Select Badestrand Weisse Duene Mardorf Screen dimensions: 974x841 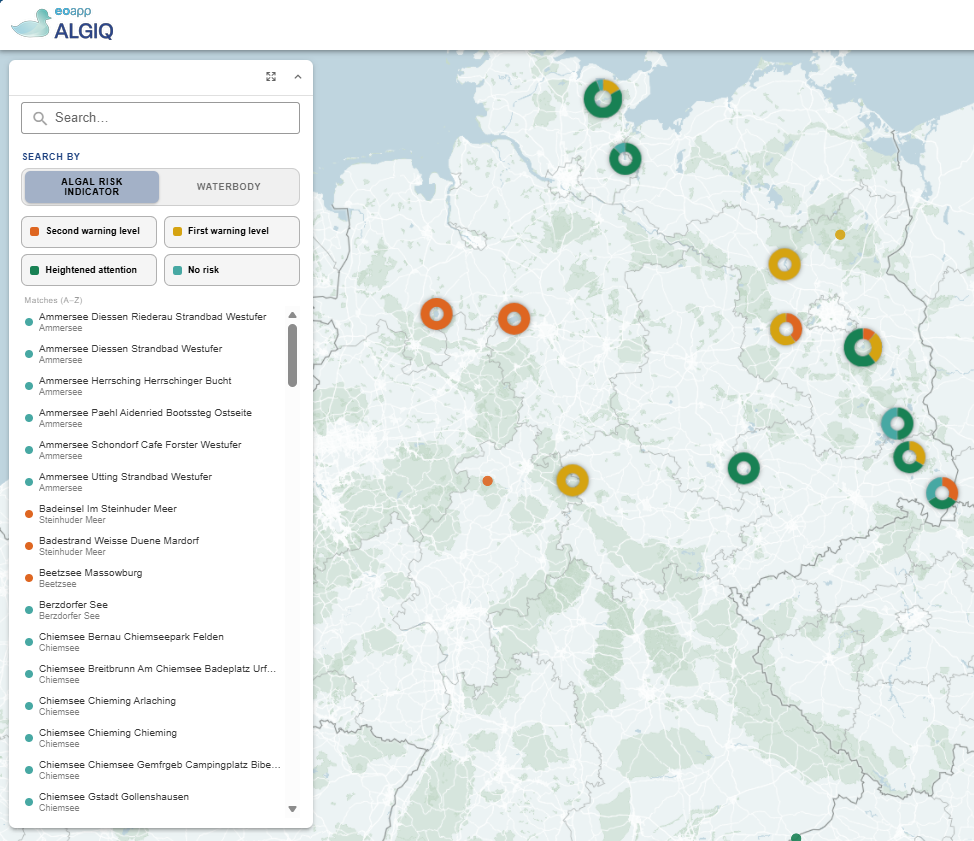(153, 546)
